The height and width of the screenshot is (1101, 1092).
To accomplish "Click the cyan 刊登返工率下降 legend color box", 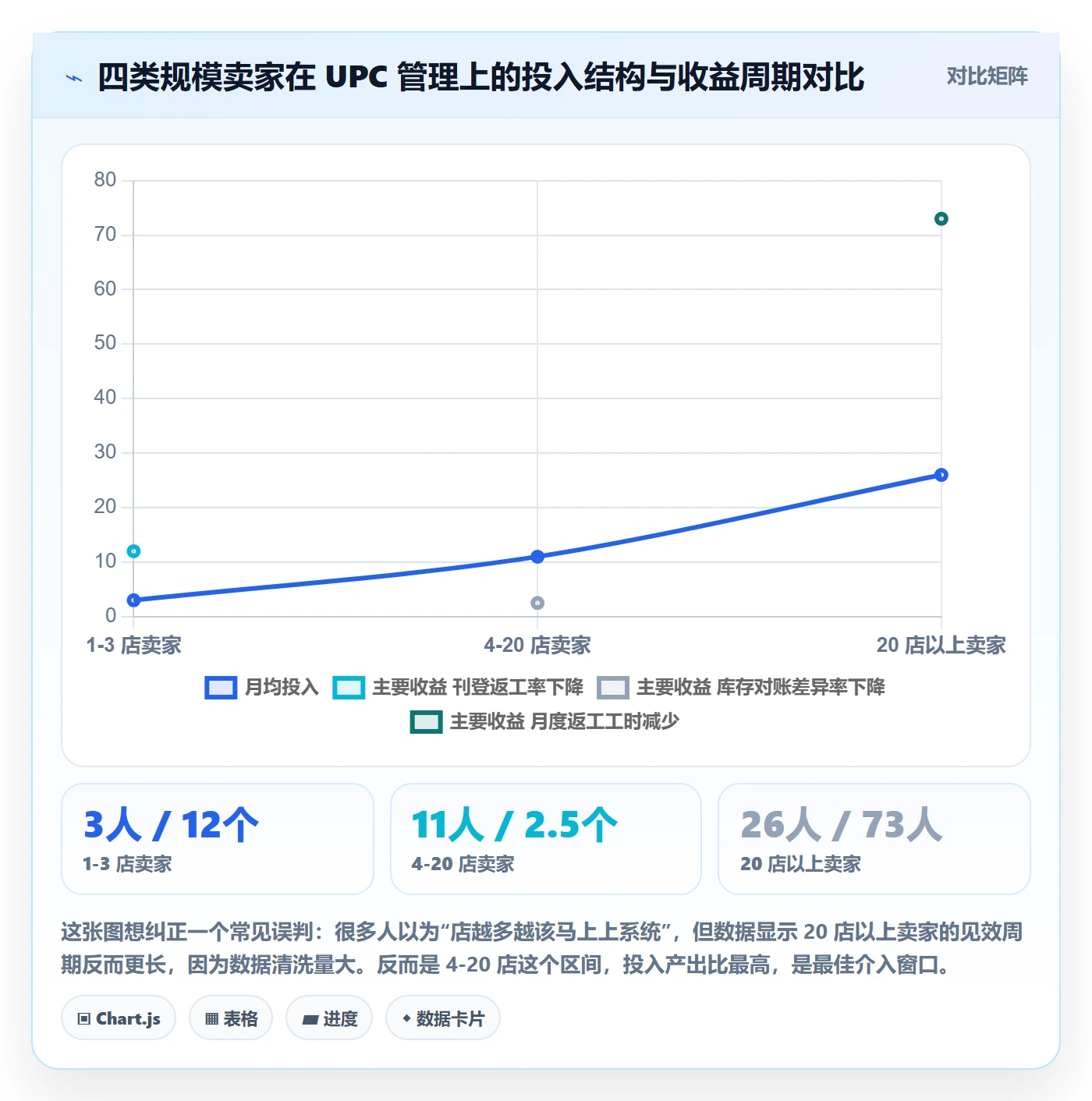I will pos(349,688).
